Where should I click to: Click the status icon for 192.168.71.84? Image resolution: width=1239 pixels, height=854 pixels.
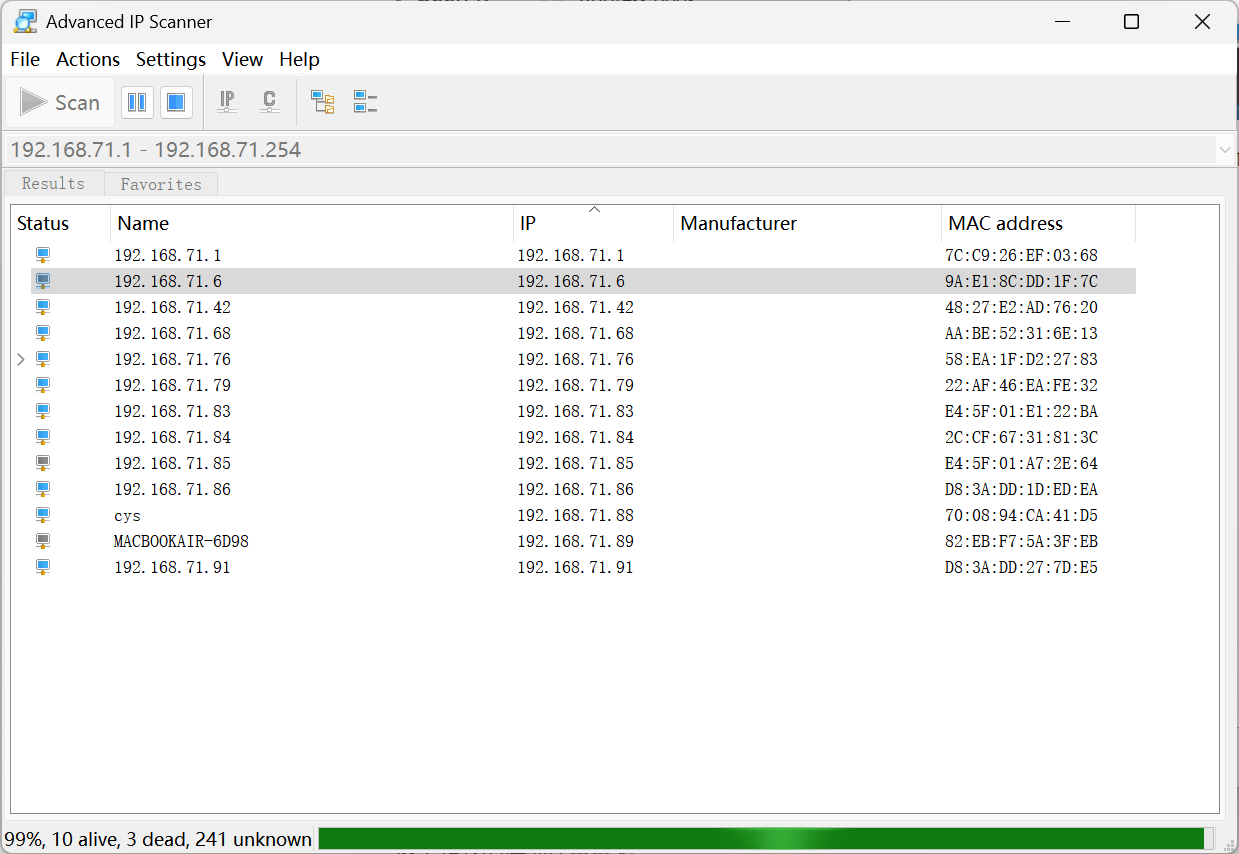point(43,437)
